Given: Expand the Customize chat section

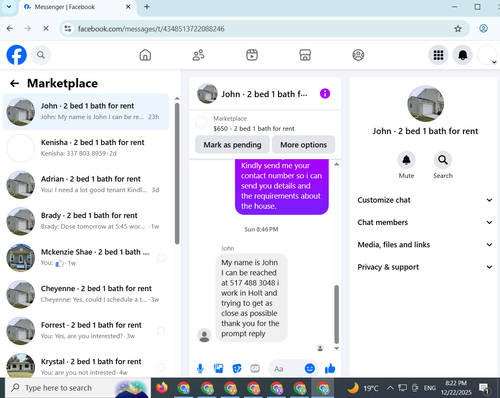Looking at the screenshot, I should tap(425, 200).
